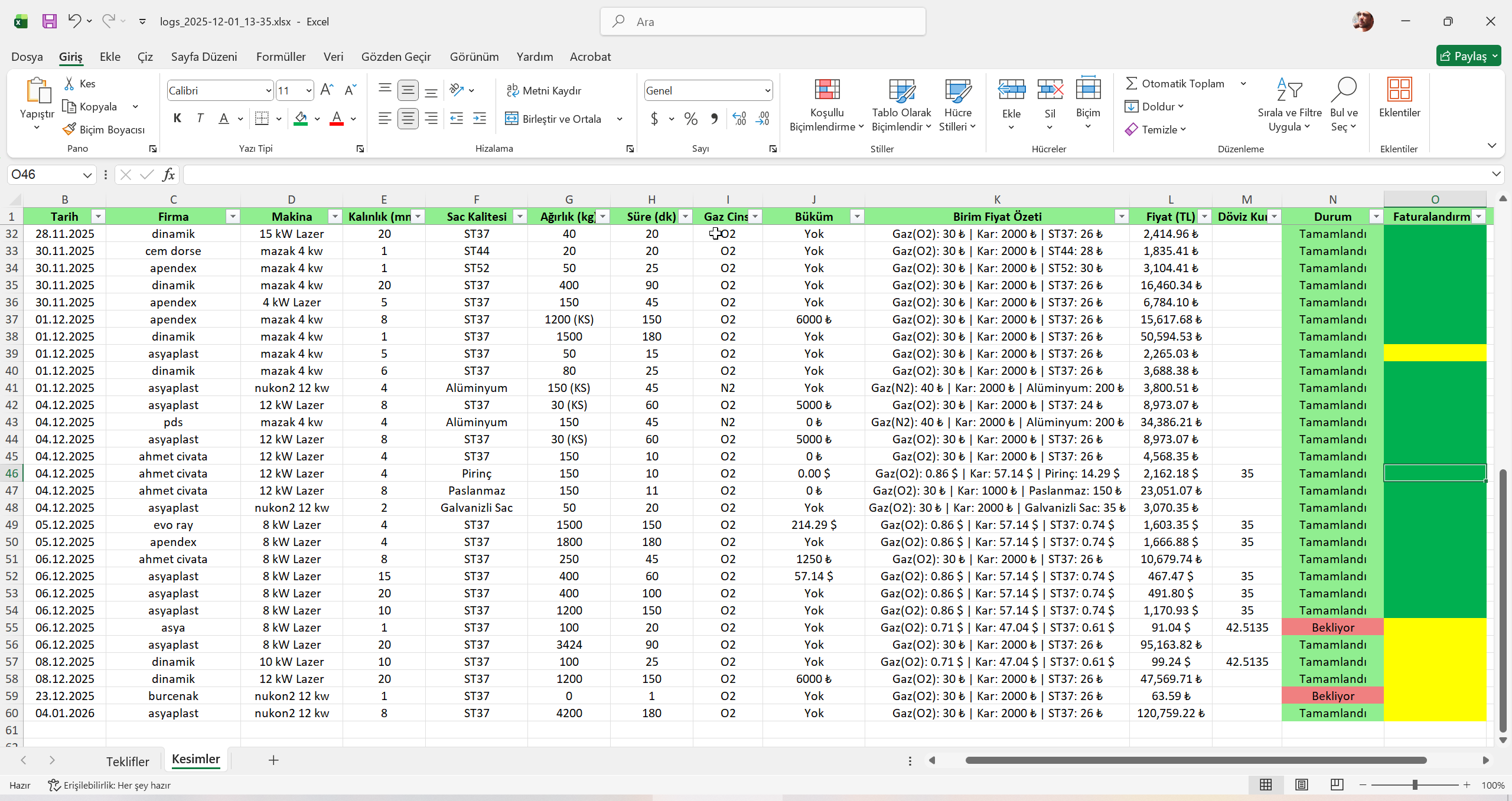The height and width of the screenshot is (801, 1512).
Task: Apply Otomatik Toplam
Action: [x=1177, y=83]
